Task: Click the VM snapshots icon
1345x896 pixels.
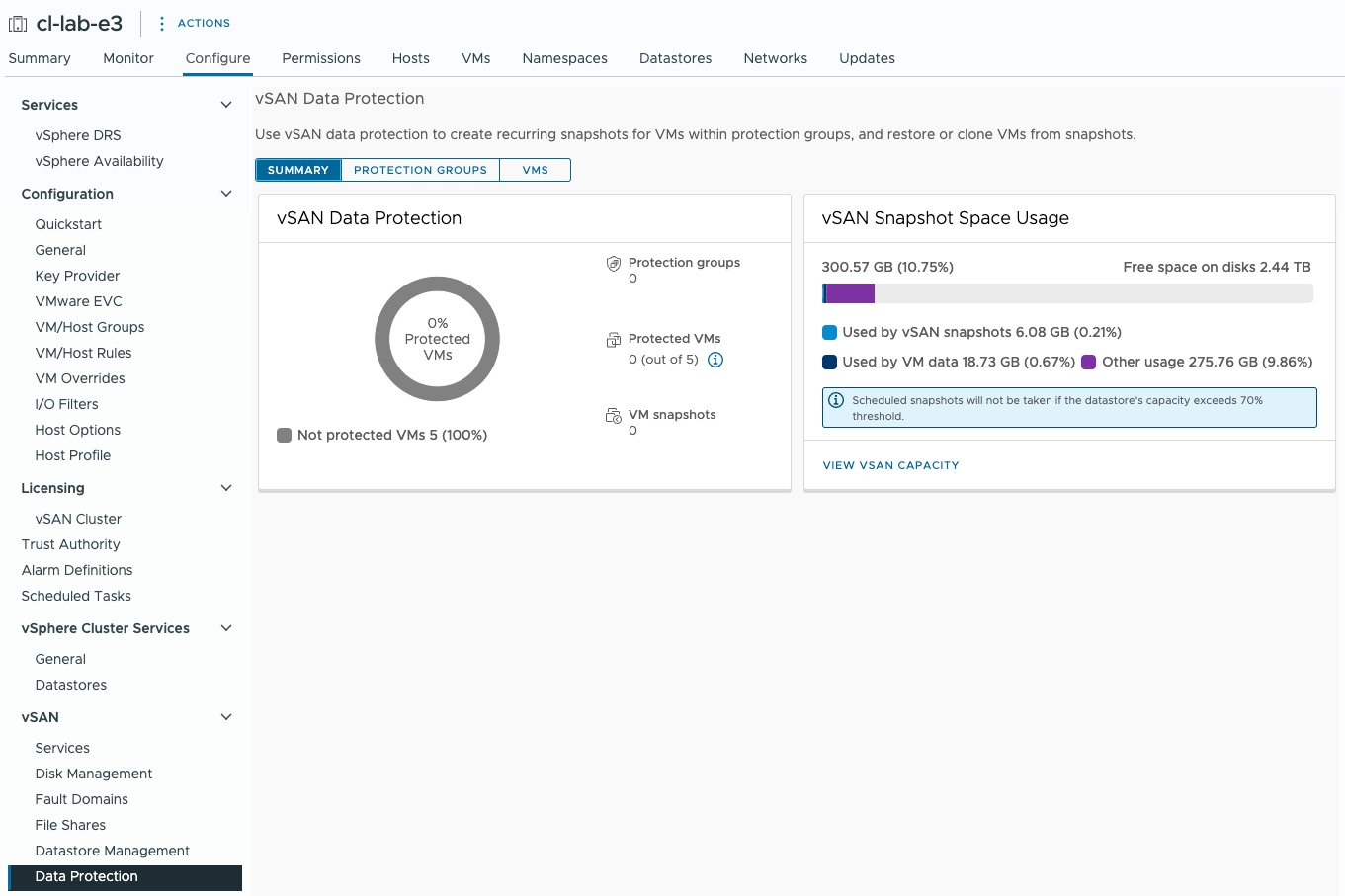Action: (x=614, y=416)
